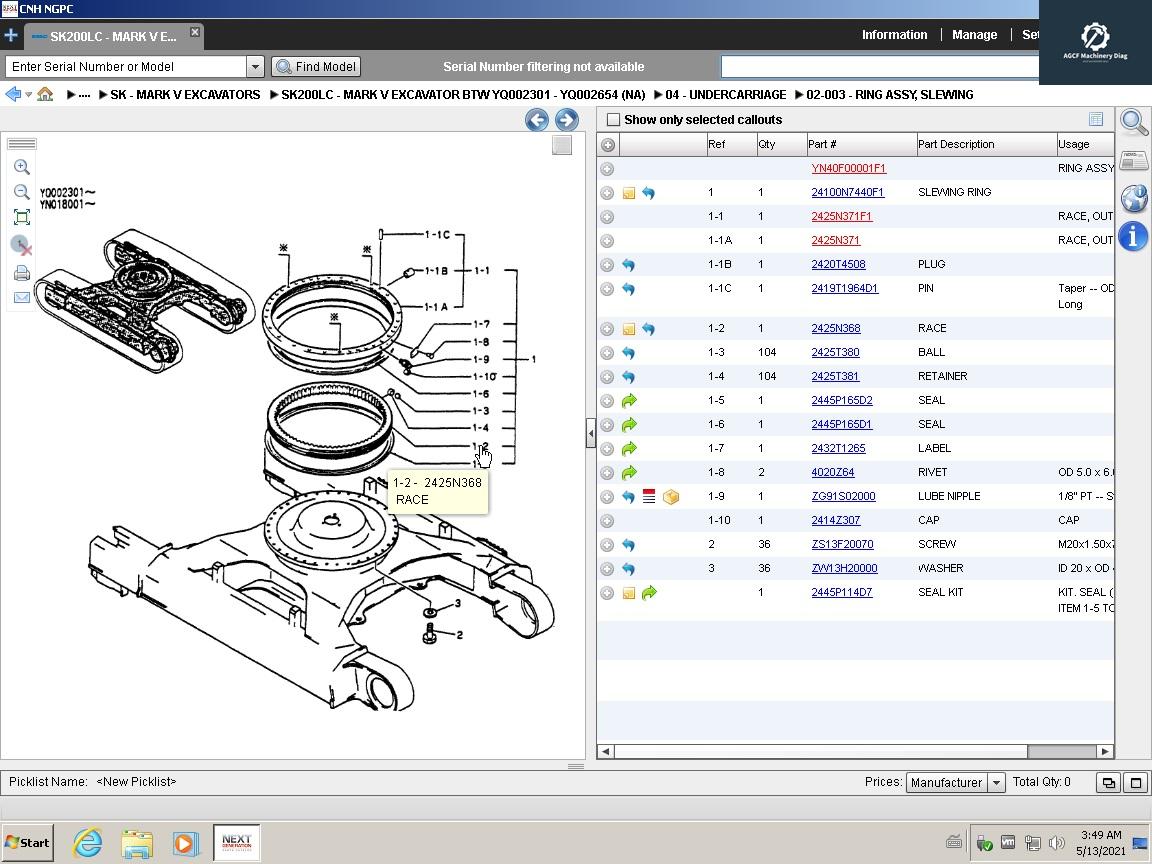1152x864 pixels.
Task: Toggle the Show only selected callouts checkbox
Action: 613,119
